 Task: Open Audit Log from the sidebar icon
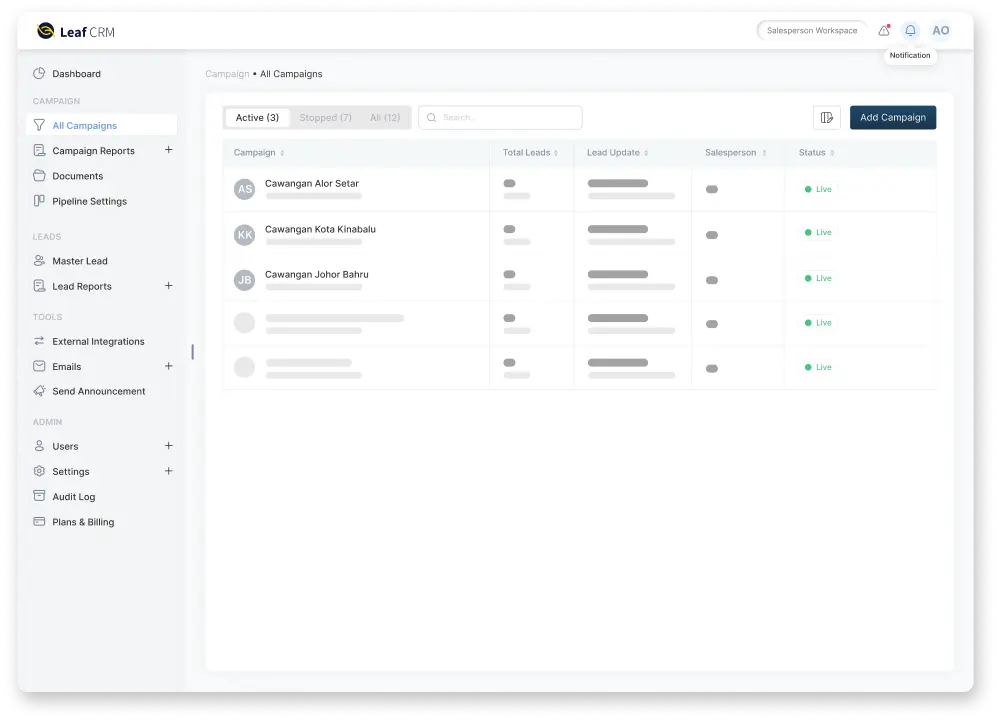38,496
